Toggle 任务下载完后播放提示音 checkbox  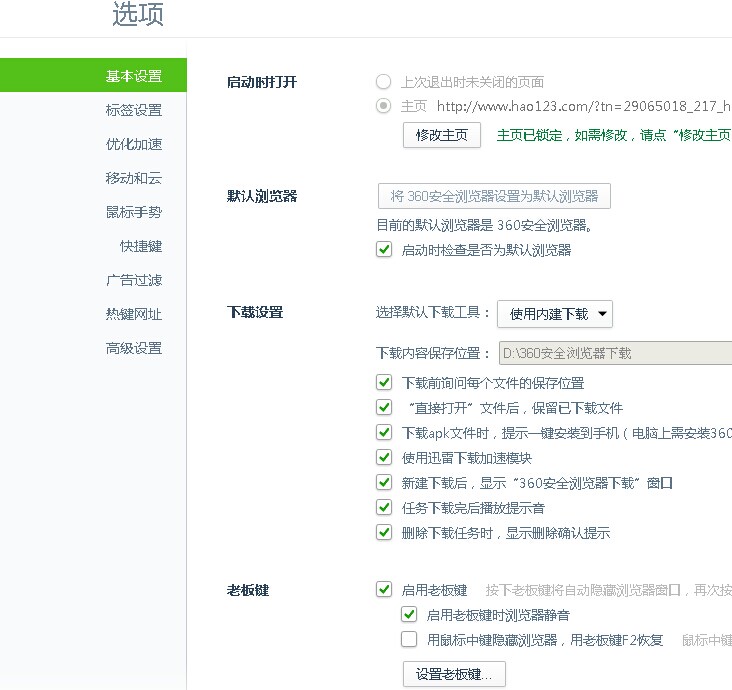click(x=384, y=507)
